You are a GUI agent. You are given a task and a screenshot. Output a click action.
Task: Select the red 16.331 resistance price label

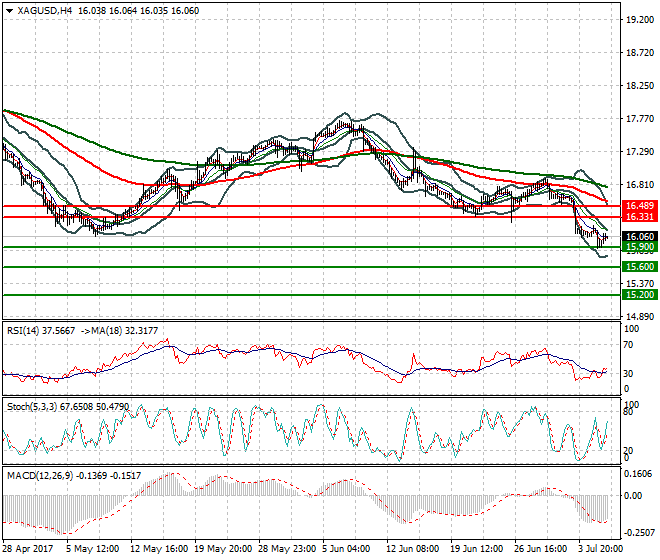pyautogui.click(x=640, y=217)
